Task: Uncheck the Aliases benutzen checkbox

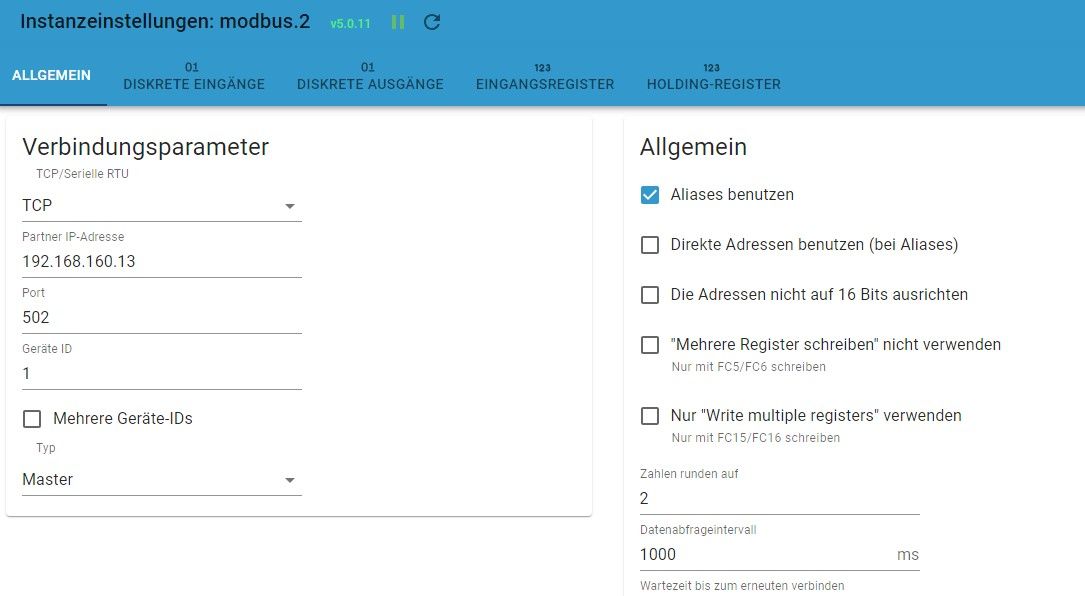Action: pyautogui.click(x=650, y=195)
